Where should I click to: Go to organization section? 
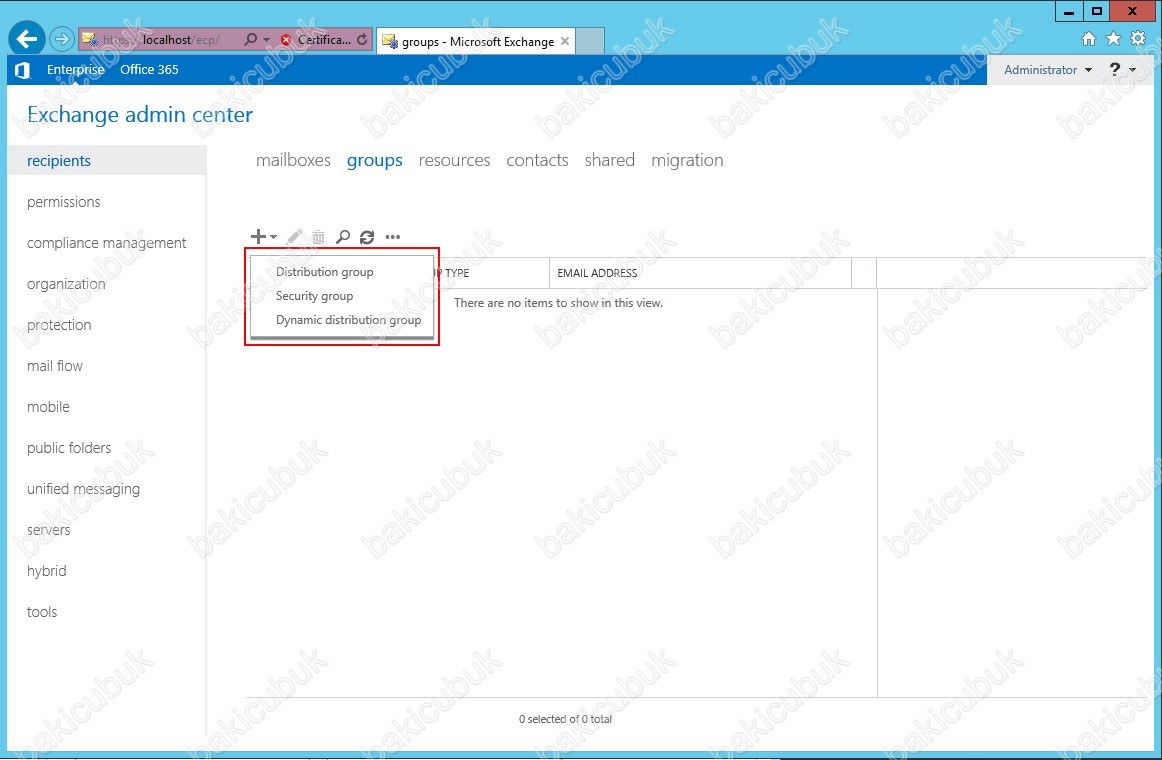(x=66, y=284)
